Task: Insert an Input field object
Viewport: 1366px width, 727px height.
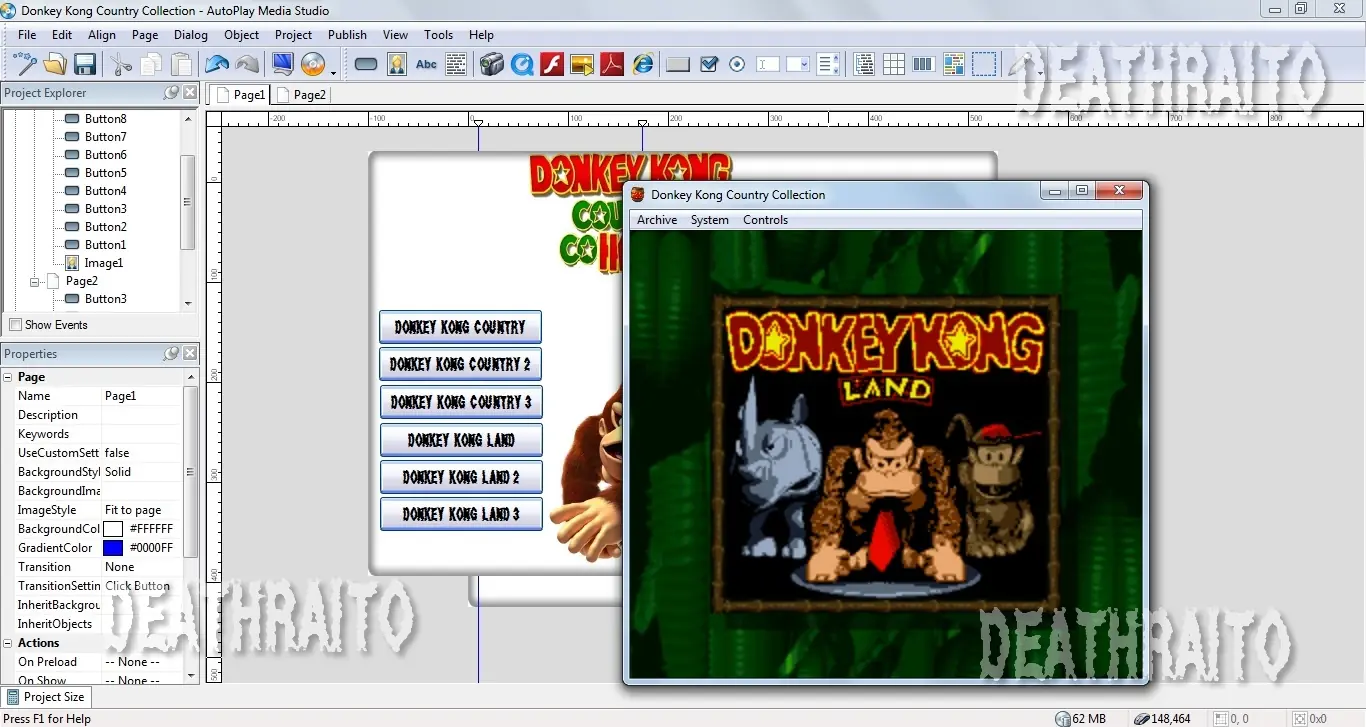Action: pos(768,65)
